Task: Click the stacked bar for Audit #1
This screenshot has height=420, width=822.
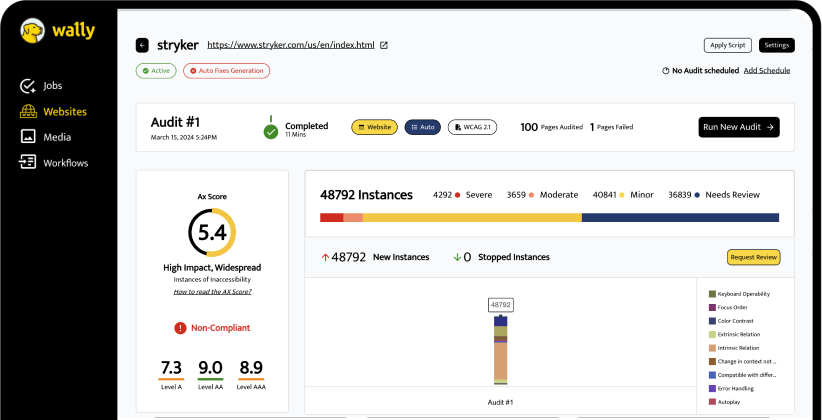Action: [x=501, y=350]
